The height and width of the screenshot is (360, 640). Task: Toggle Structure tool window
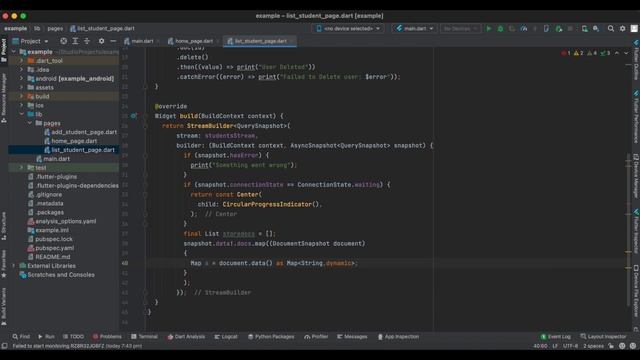pyautogui.click(x=4, y=226)
